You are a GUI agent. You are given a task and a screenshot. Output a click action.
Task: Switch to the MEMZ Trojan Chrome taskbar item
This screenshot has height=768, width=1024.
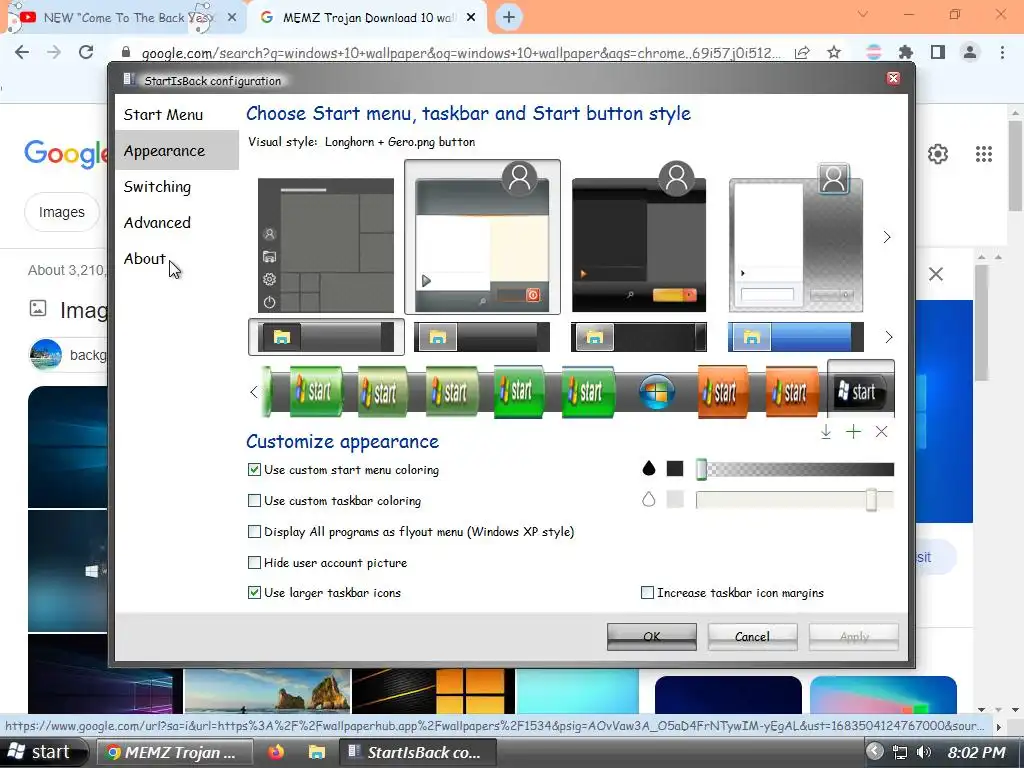tap(174, 752)
